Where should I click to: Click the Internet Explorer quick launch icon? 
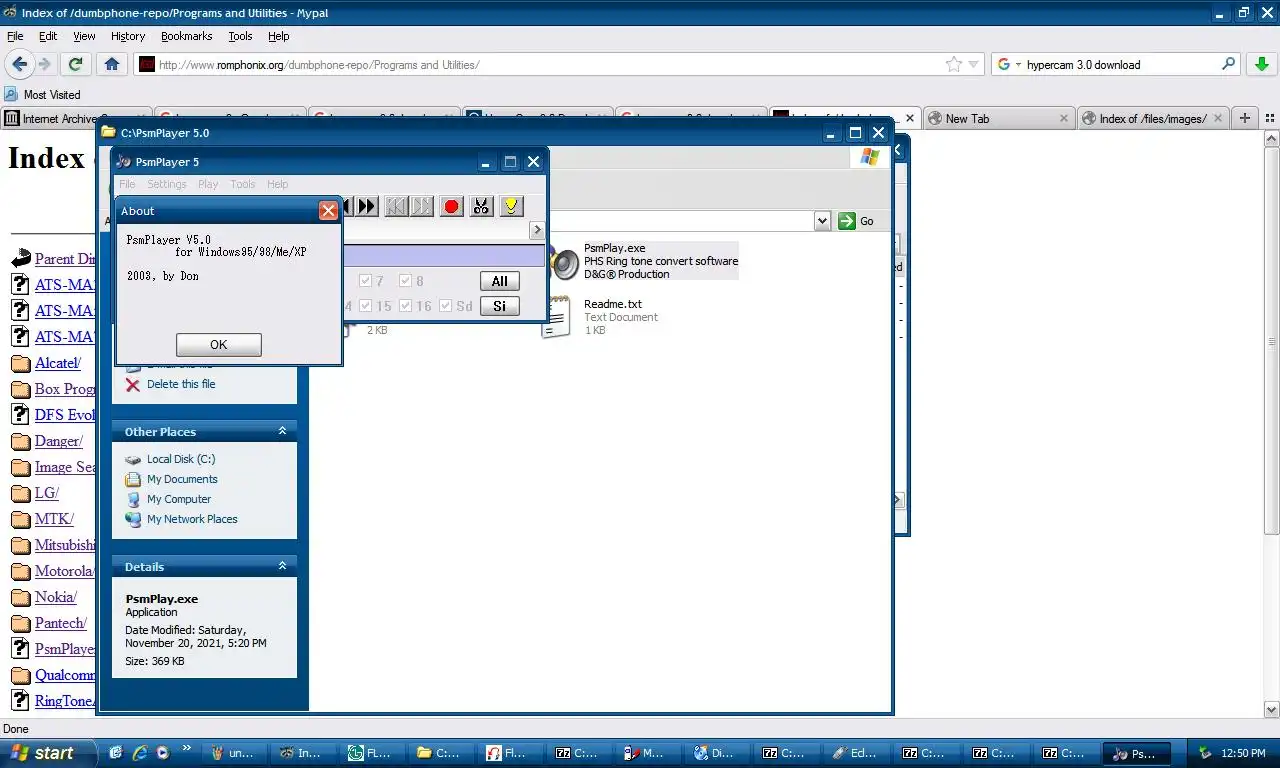click(139, 753)
